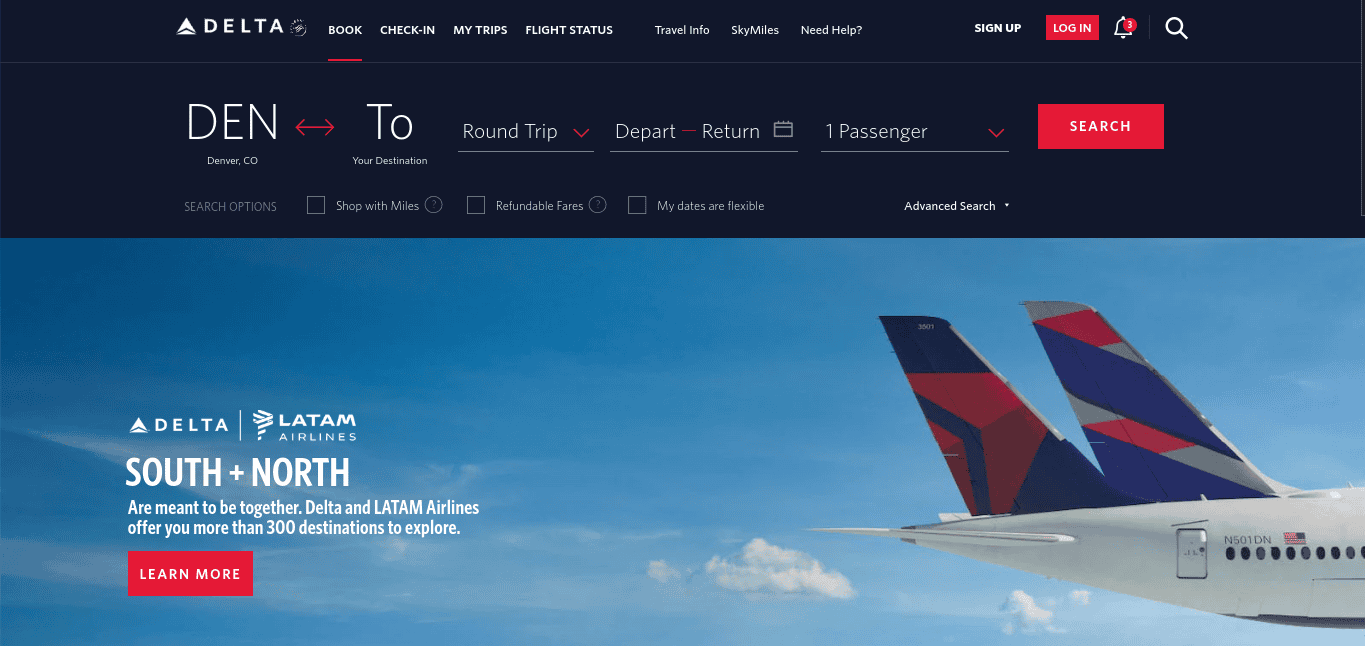Check My dates are flexible
The height and width of the screenshot is (646, 1365).
(637, 205)
